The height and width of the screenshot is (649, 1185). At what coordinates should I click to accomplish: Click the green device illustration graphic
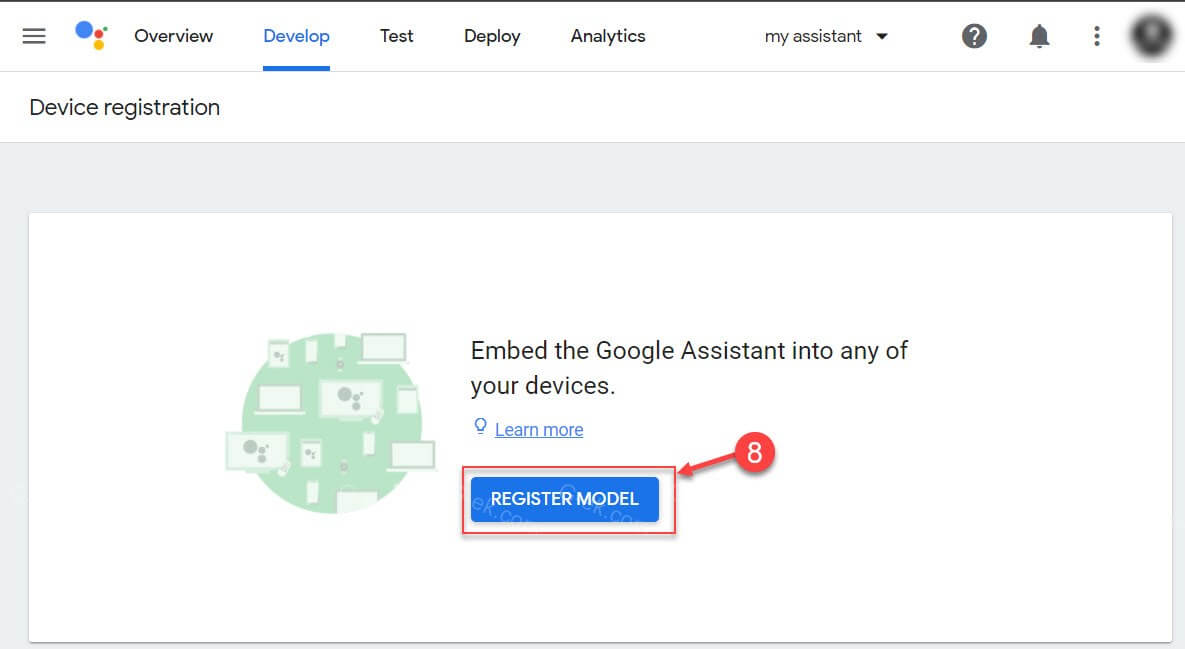pos(330,420)
